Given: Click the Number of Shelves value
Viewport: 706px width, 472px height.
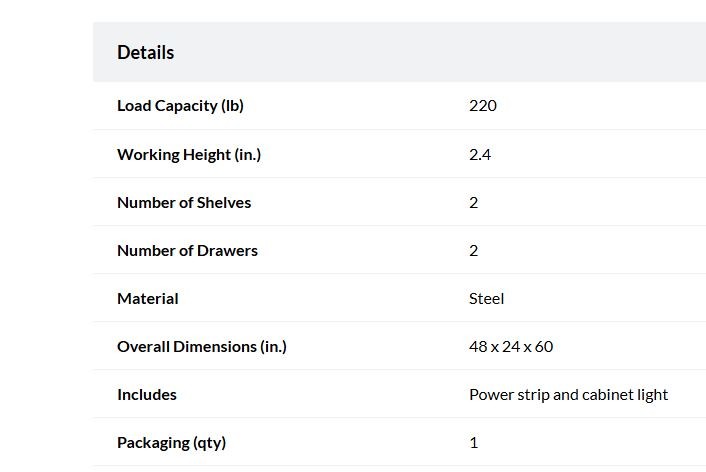Looking at the screenshot, I should pyautogui.click(x=474, y=203).
